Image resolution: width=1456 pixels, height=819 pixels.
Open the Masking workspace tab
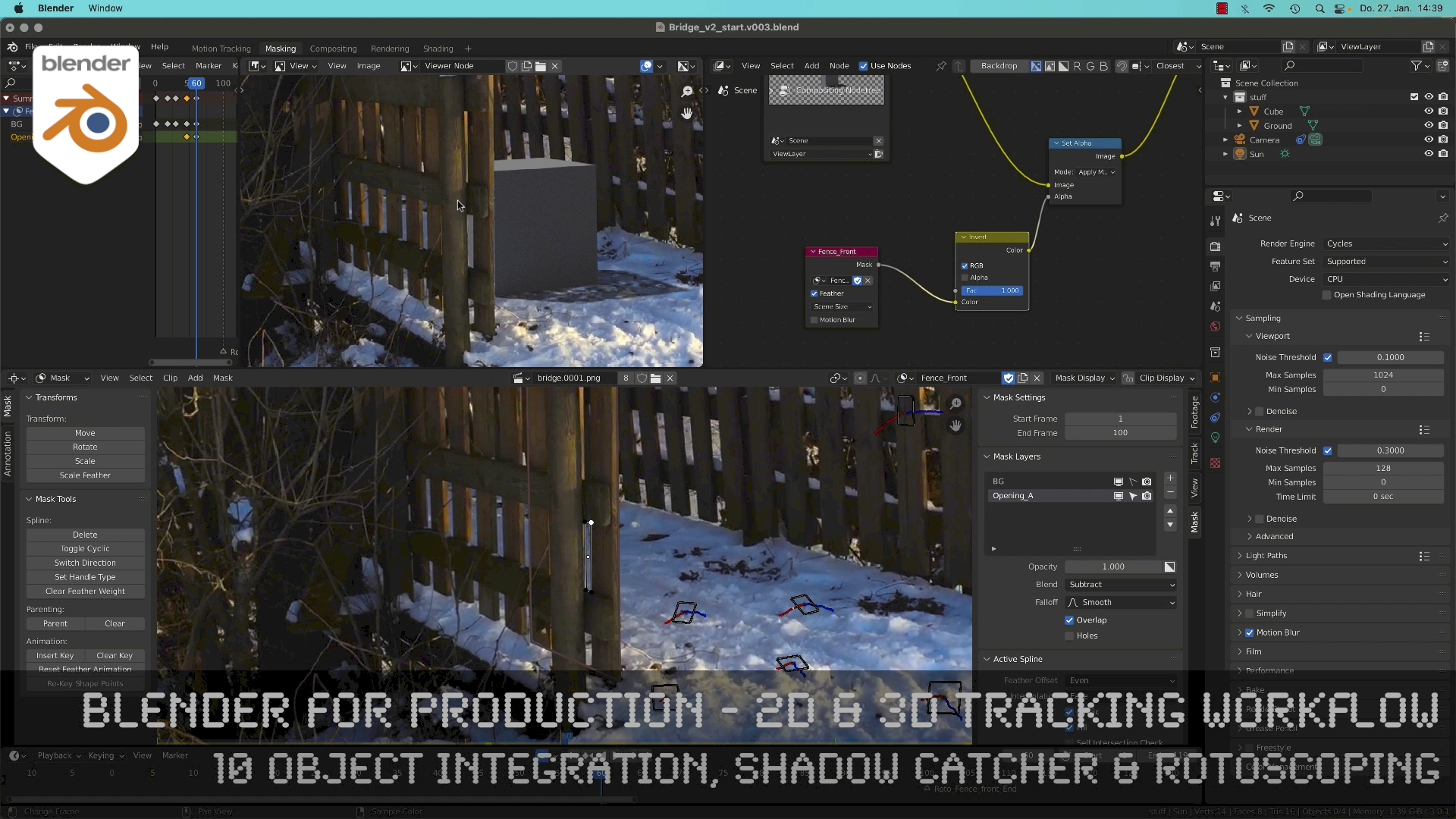pyautogui.click(x=281, y=48)
